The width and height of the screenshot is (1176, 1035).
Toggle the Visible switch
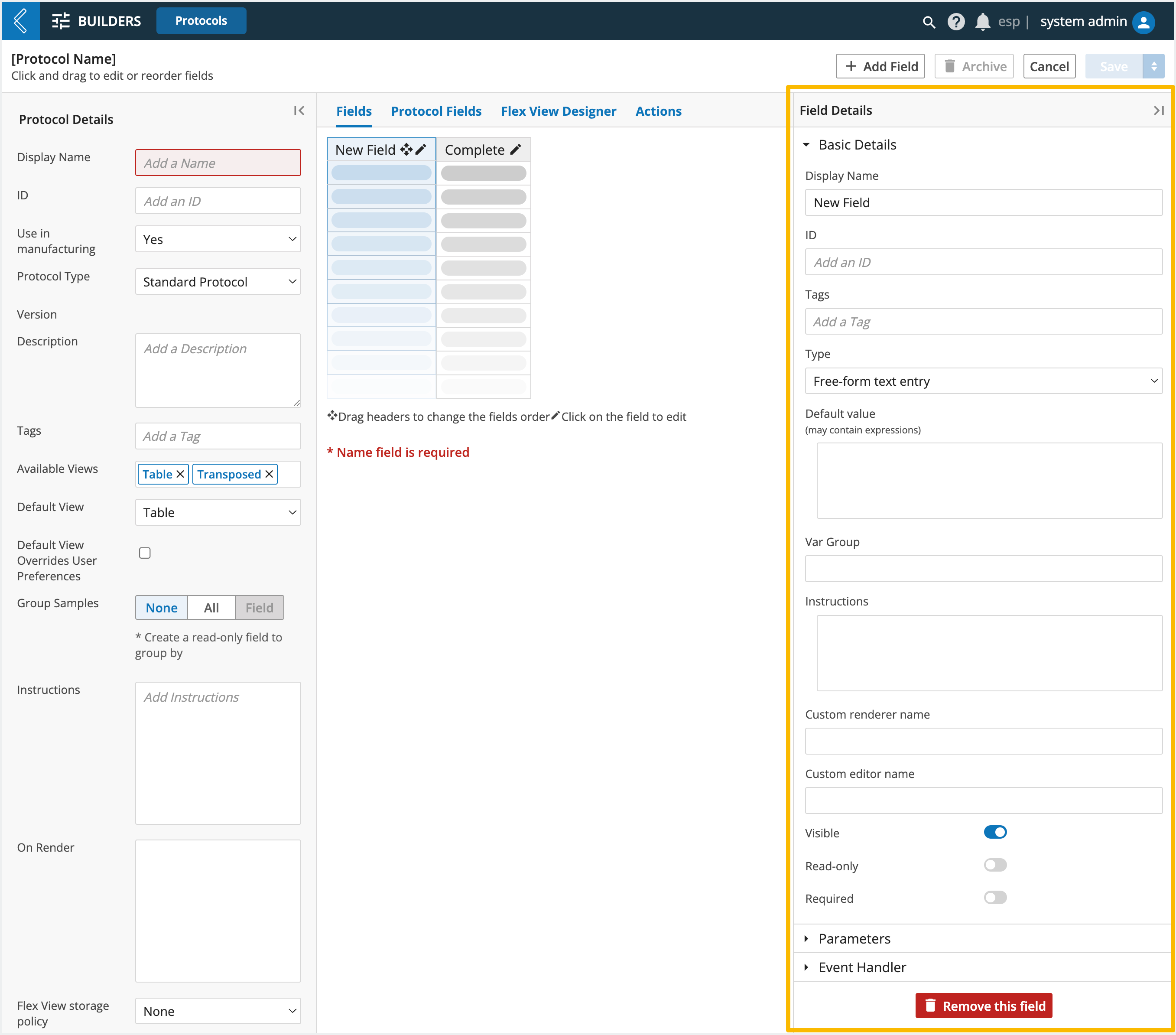coord(995,832)
